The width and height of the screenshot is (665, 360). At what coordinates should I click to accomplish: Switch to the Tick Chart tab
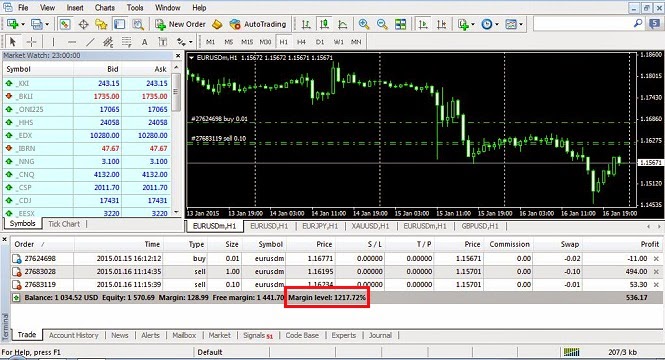(64, 224)
